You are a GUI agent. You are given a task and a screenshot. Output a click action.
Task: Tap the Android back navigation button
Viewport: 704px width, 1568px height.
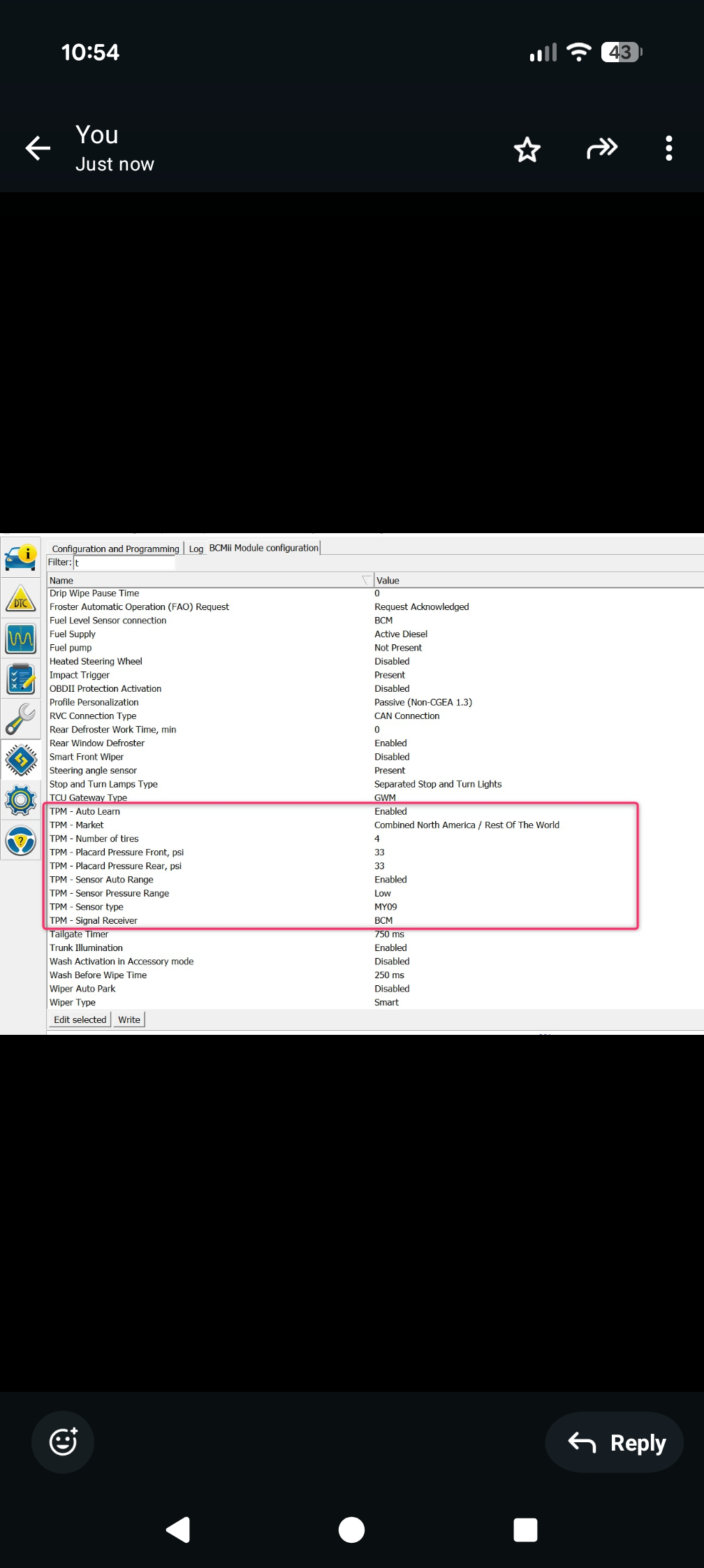click(x=178, y=1530)
